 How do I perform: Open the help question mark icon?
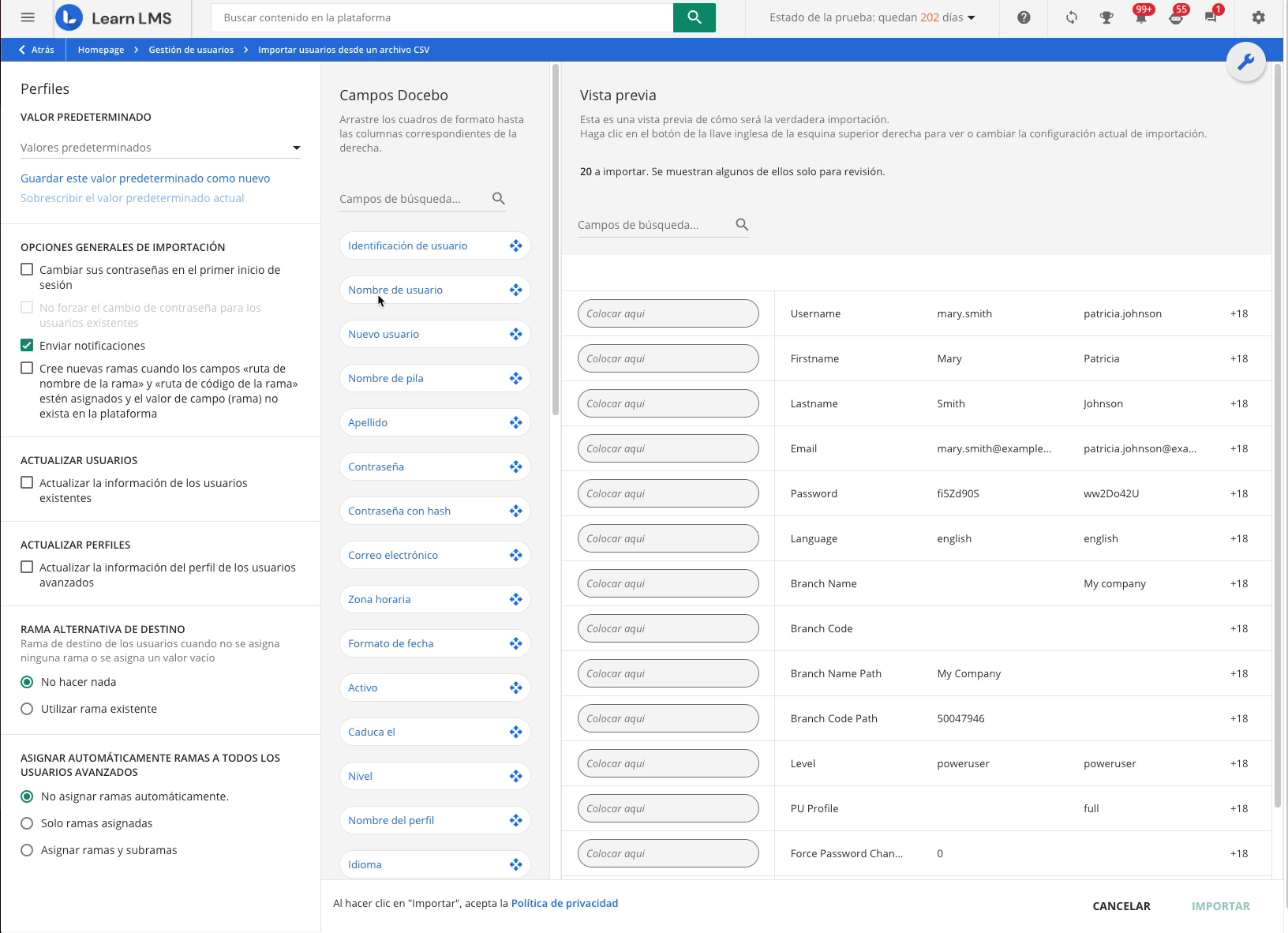click(x=1024, y=17)
